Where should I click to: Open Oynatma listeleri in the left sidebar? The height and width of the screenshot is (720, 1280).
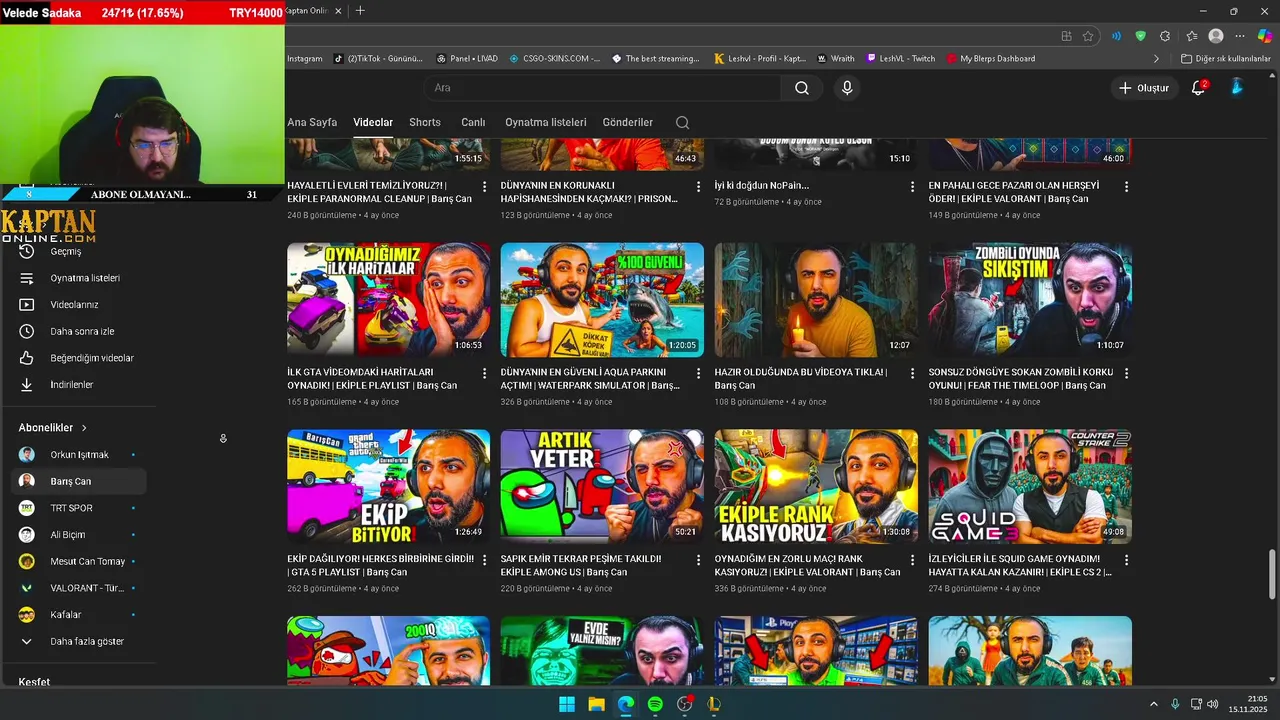click(x=85, y=278)
